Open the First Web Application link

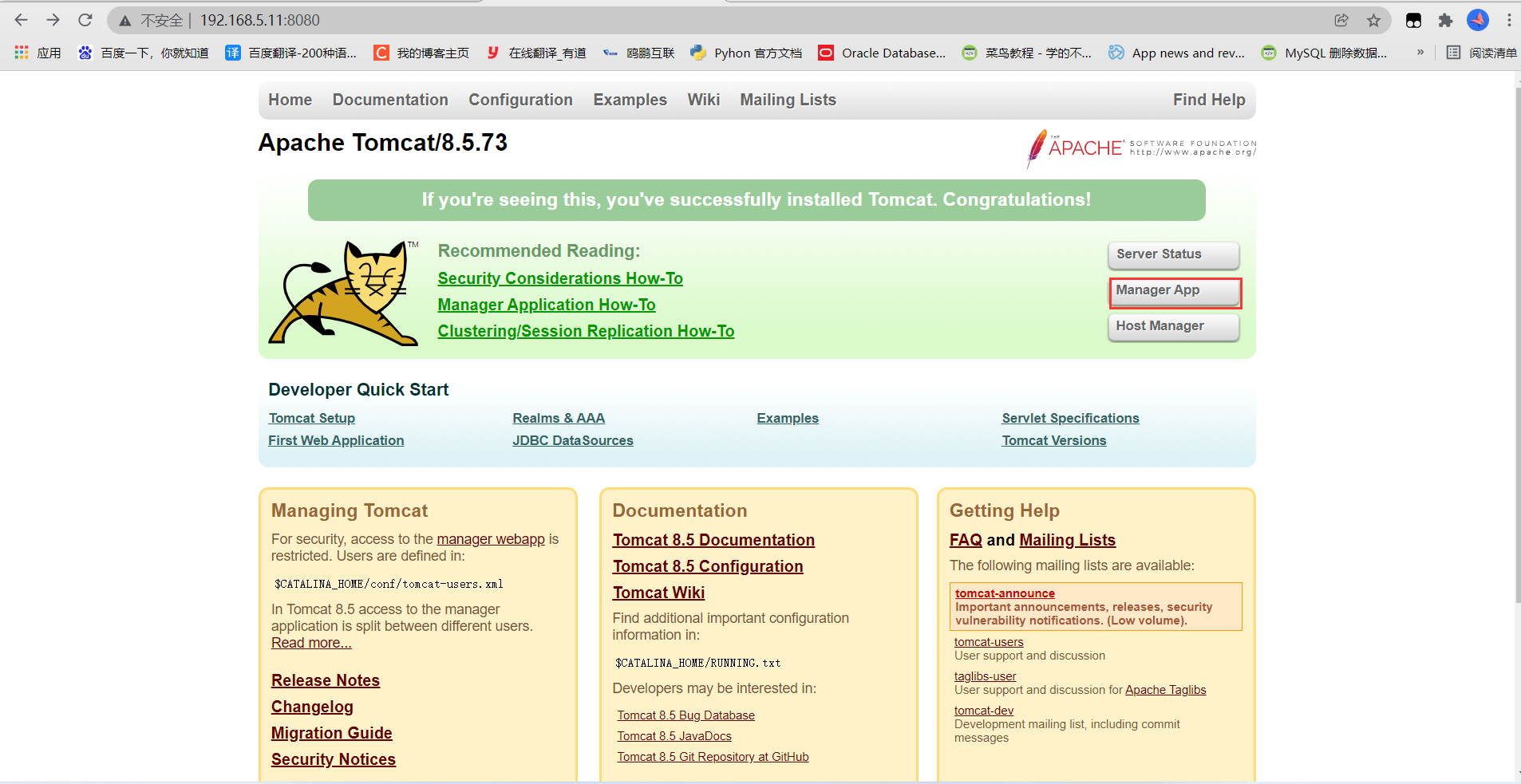click(x=336, y=440)
